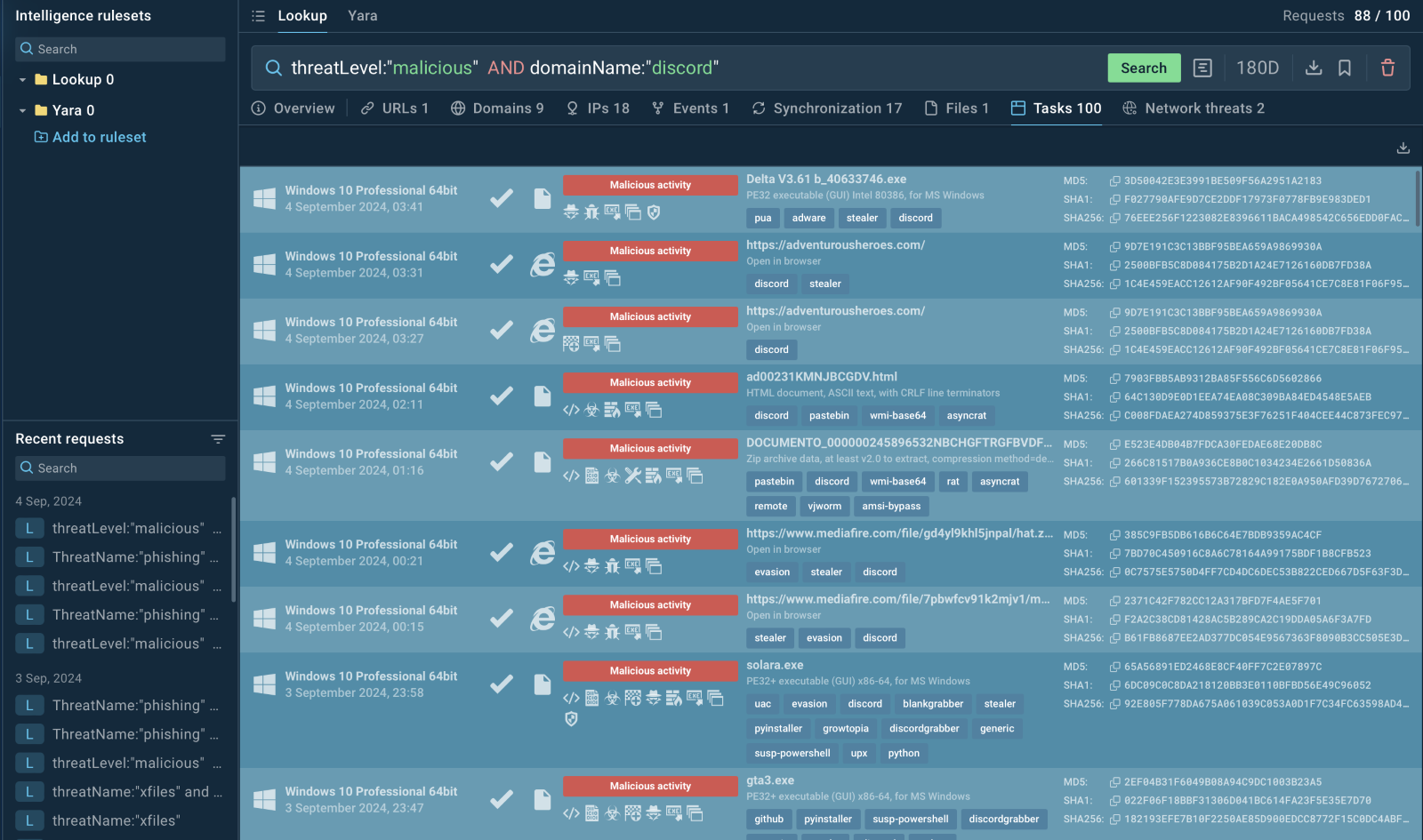The height and width of the screenshot is (840, 1423).
Task: Click the green Search button
Action: coord(1144,68)
